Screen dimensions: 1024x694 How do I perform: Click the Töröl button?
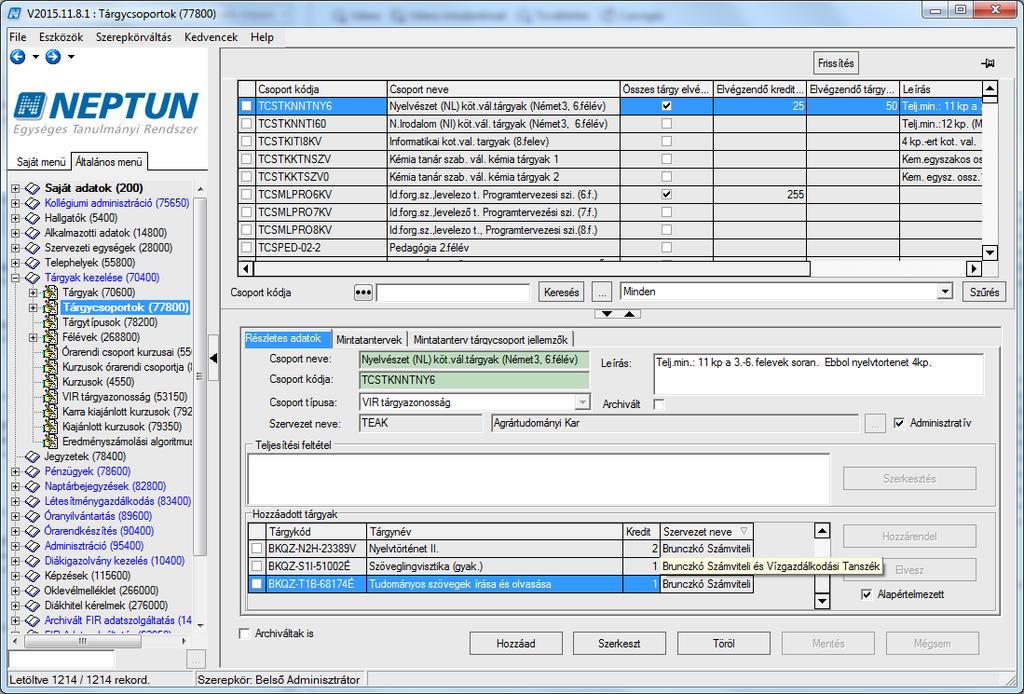724,644
